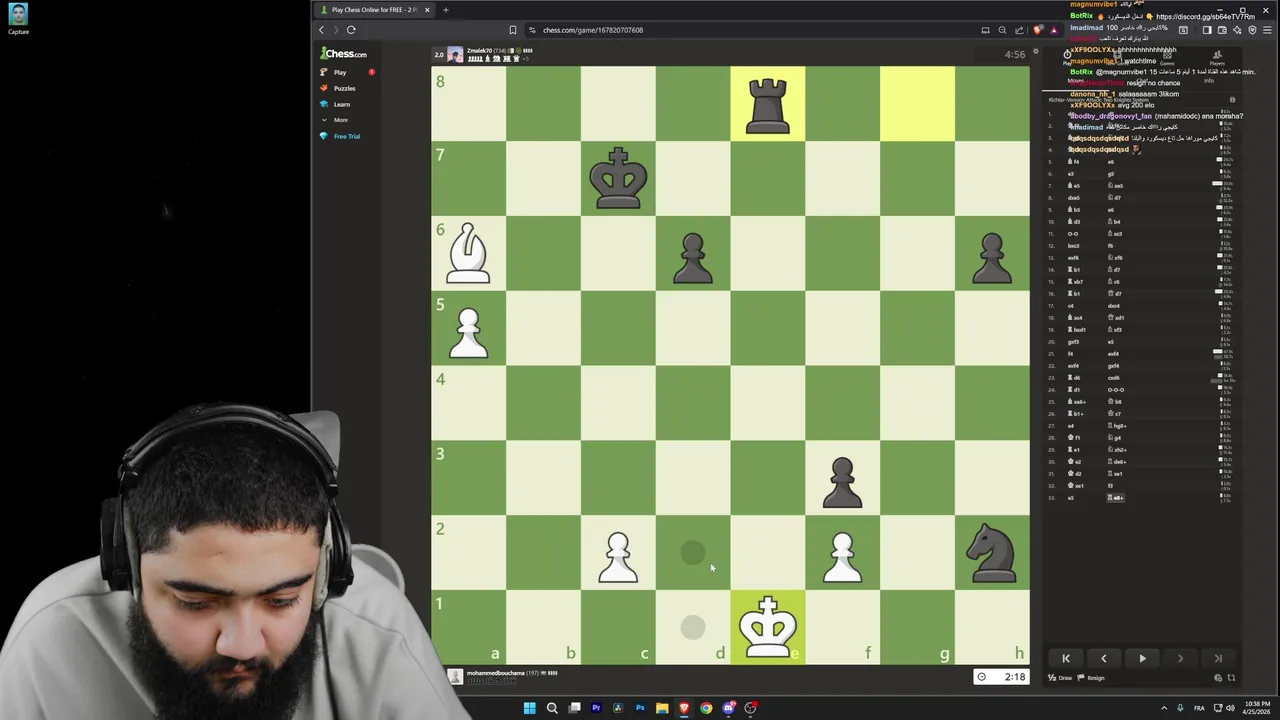Open the Windows Start menu
Screen dimensions: 1280x720
coord(529,708)
